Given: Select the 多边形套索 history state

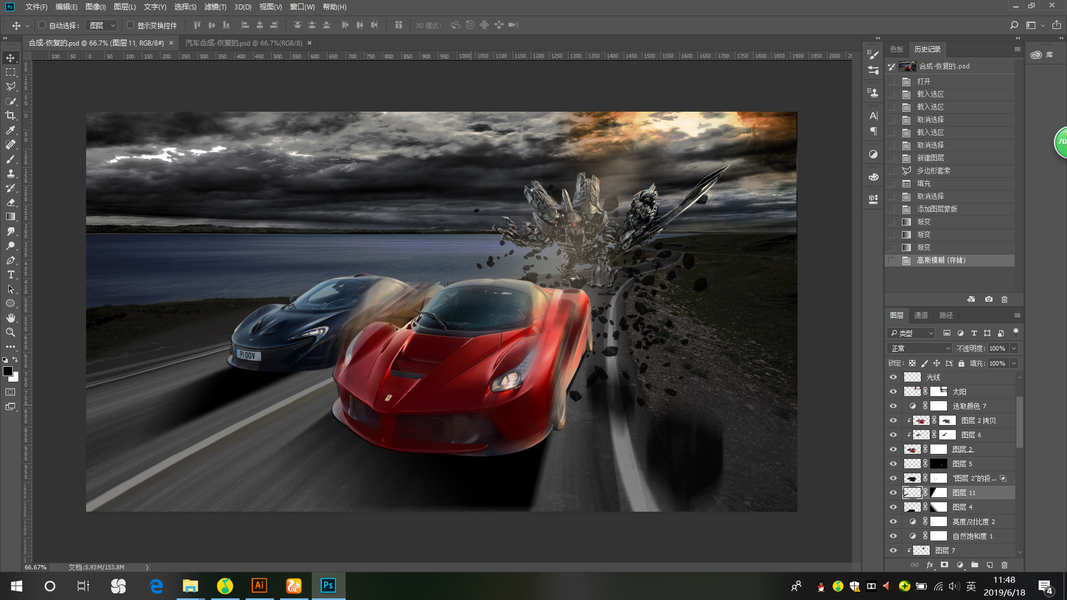Looking at the screenshot, I should [949, 171].
